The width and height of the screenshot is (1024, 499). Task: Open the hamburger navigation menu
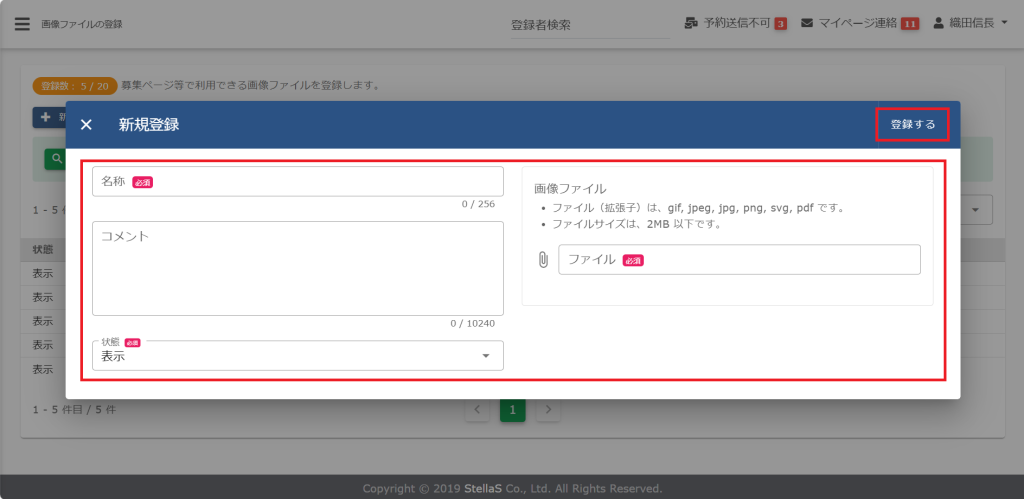[x=22, y=24]
